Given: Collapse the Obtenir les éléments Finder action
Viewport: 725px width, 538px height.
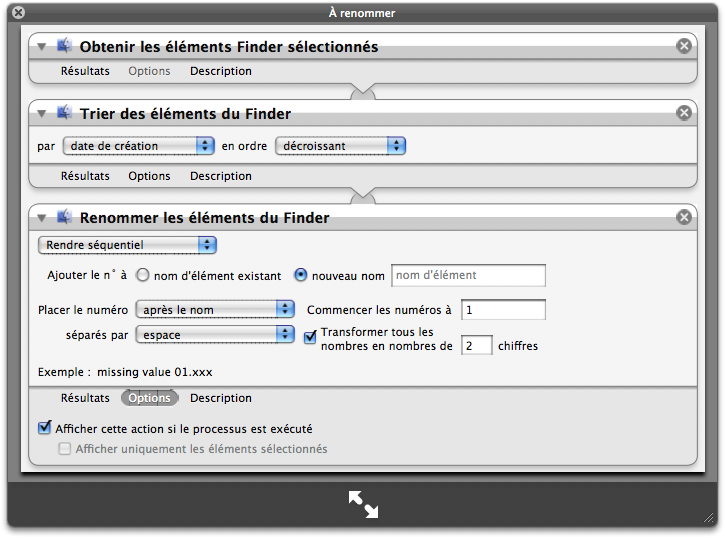Looking at the screenshot, I should coord(42,47).
